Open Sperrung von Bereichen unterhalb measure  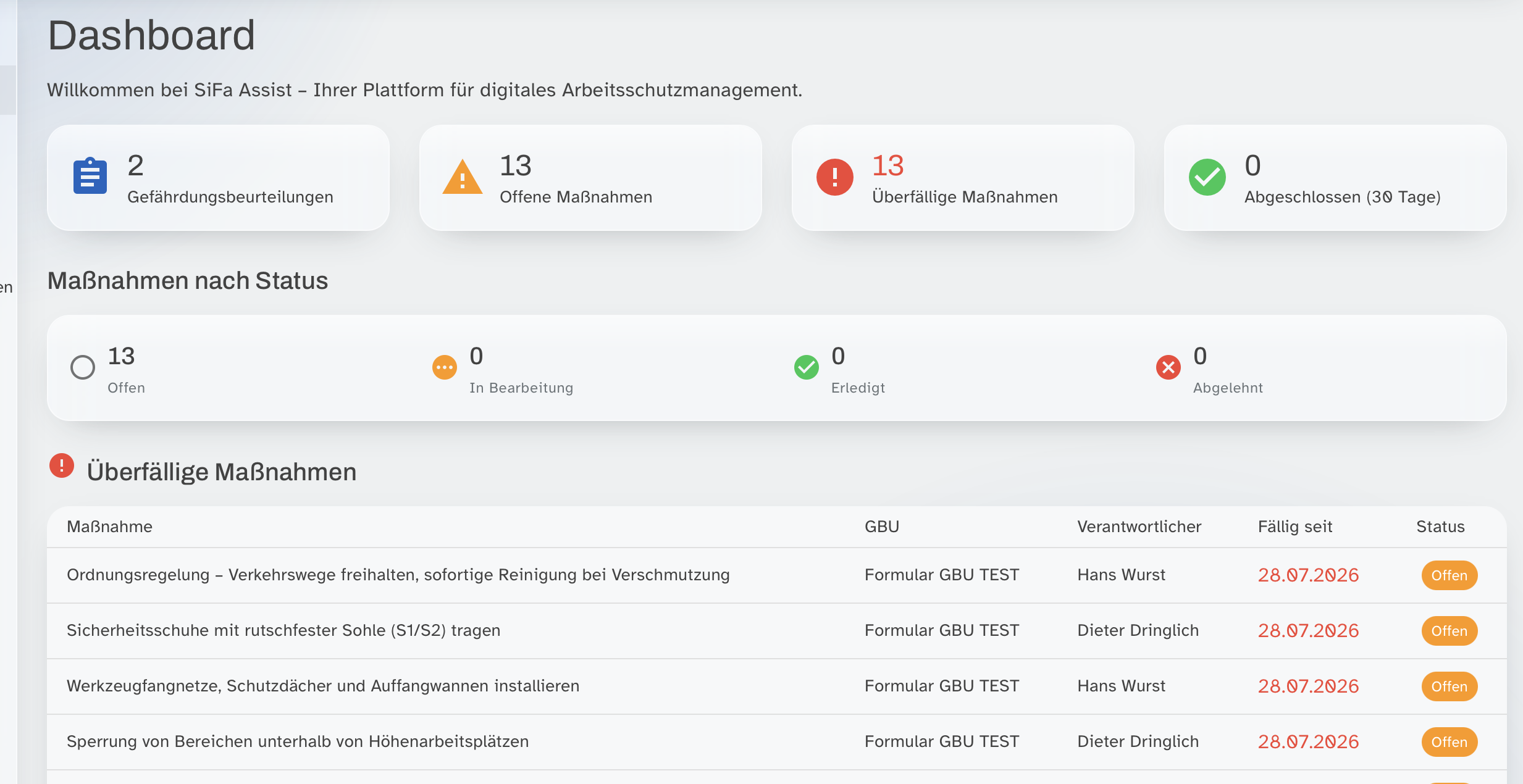pyautogui.click(x=298, y=741)
